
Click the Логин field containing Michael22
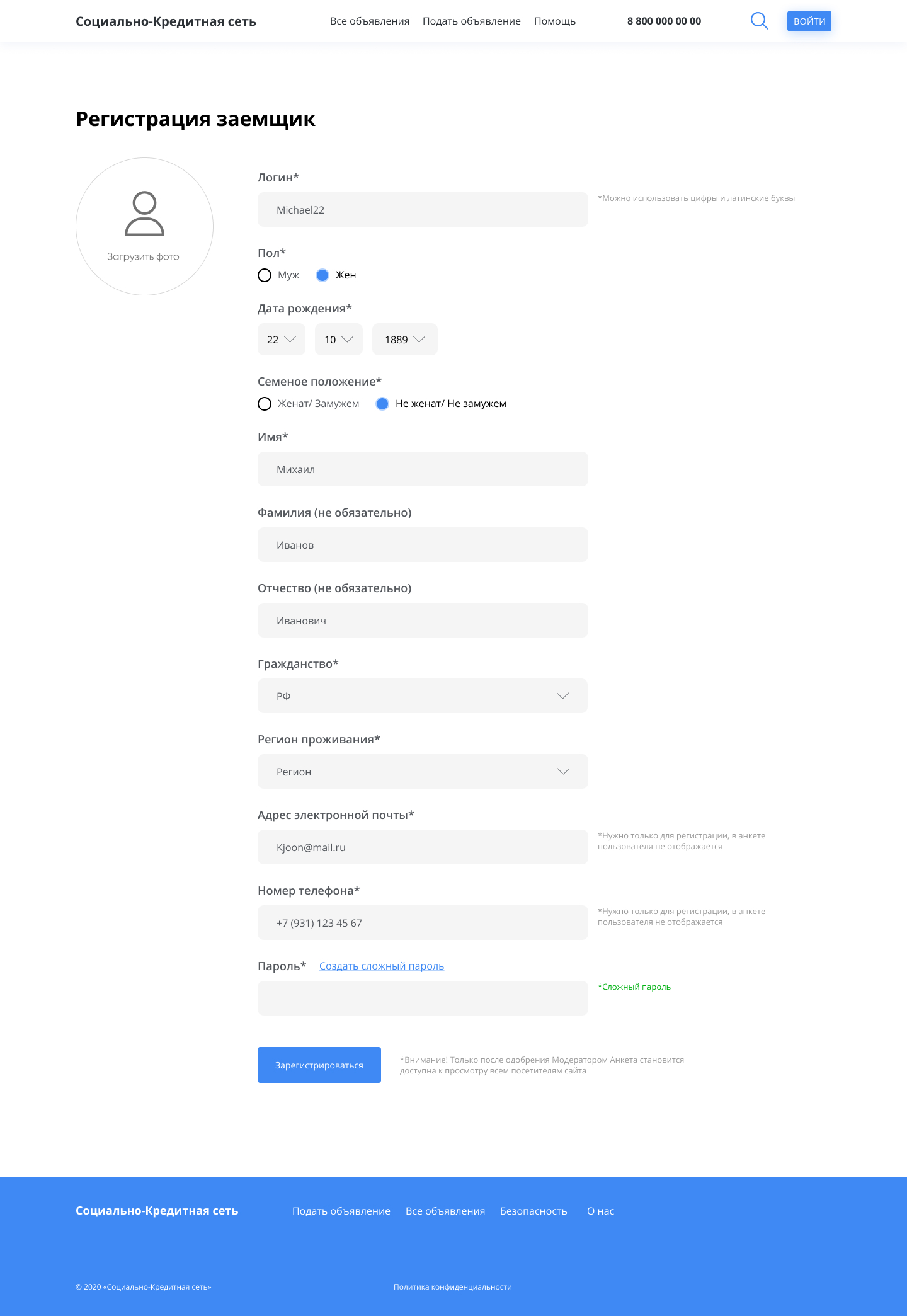pos(423,210)
